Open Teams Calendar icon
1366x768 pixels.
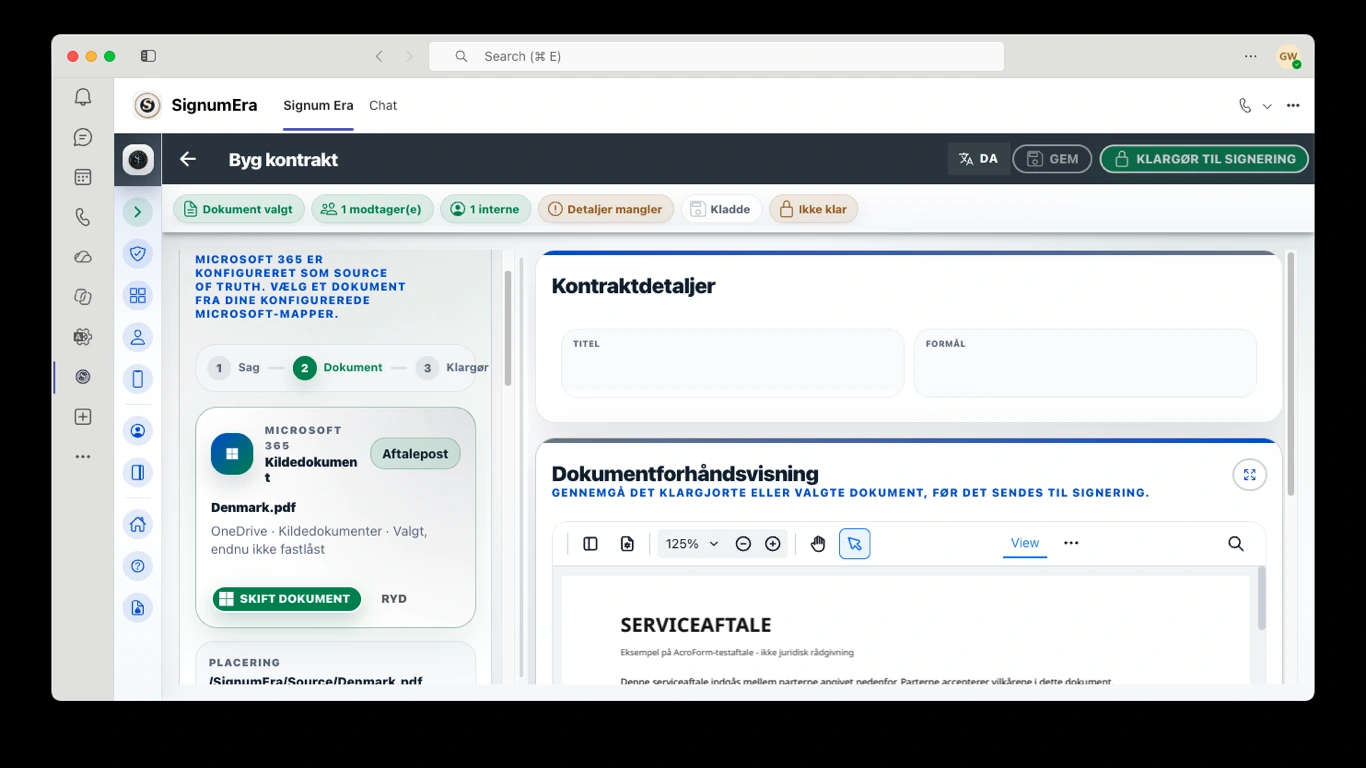pos(83,177)
